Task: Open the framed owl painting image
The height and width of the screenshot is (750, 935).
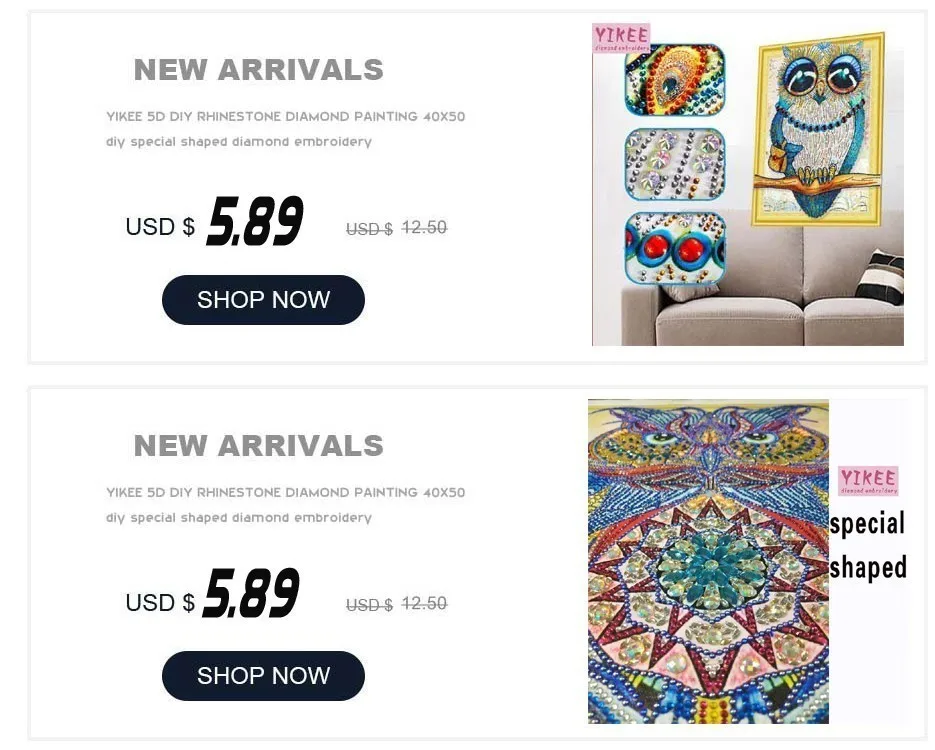Action: pos(818,129)
